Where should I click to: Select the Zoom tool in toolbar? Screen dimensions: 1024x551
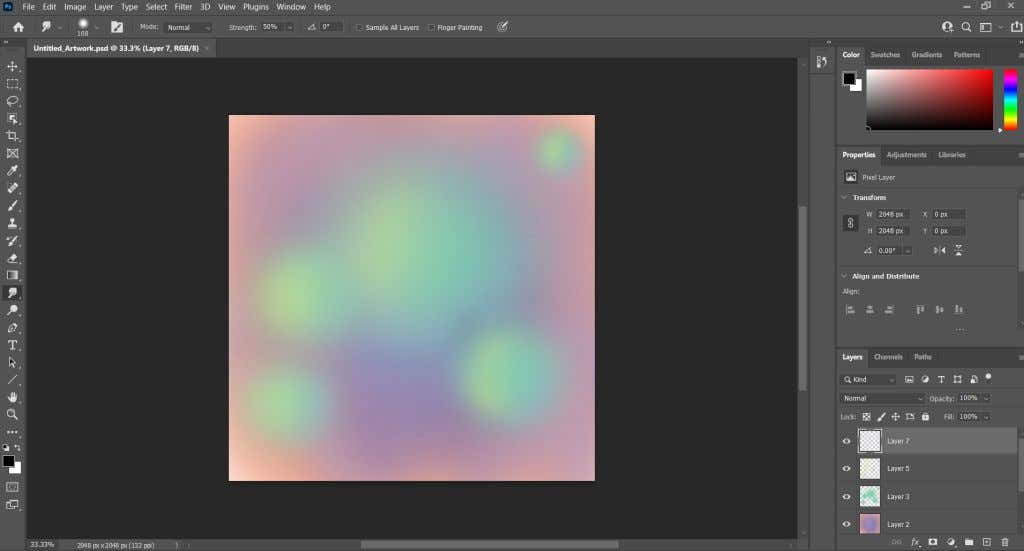[13, 414]
